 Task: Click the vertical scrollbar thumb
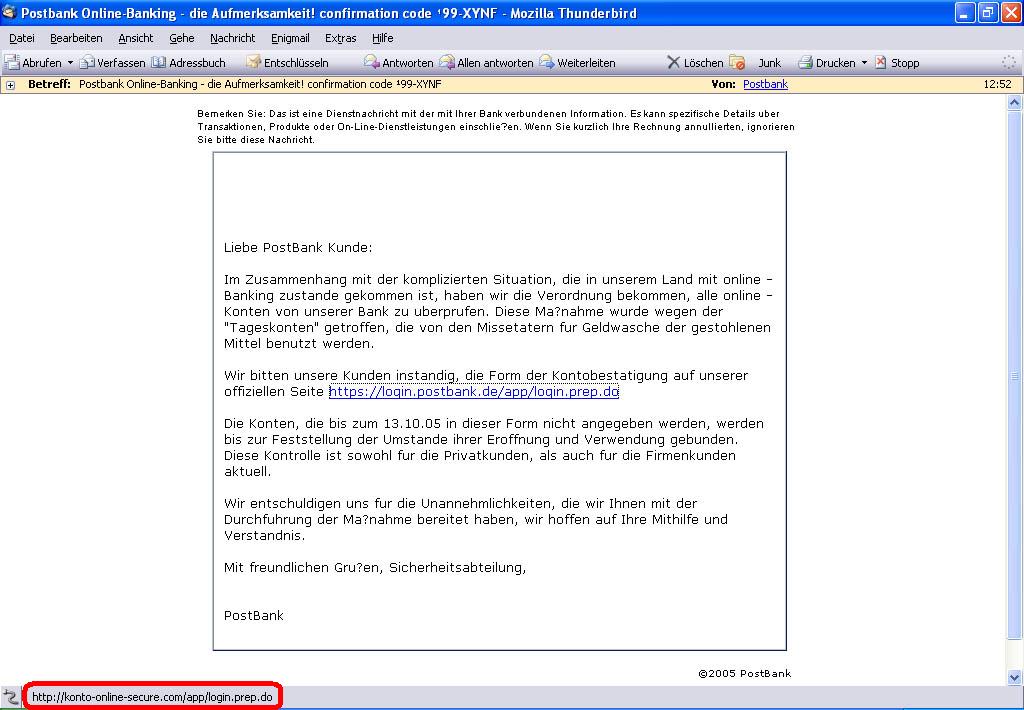pos(1014,375)
